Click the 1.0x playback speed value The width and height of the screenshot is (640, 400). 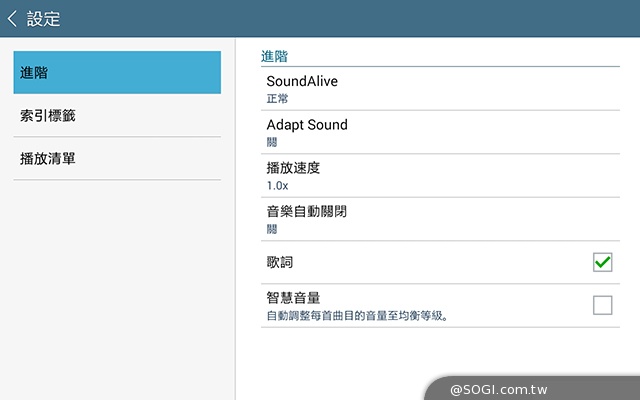(277, 185)
